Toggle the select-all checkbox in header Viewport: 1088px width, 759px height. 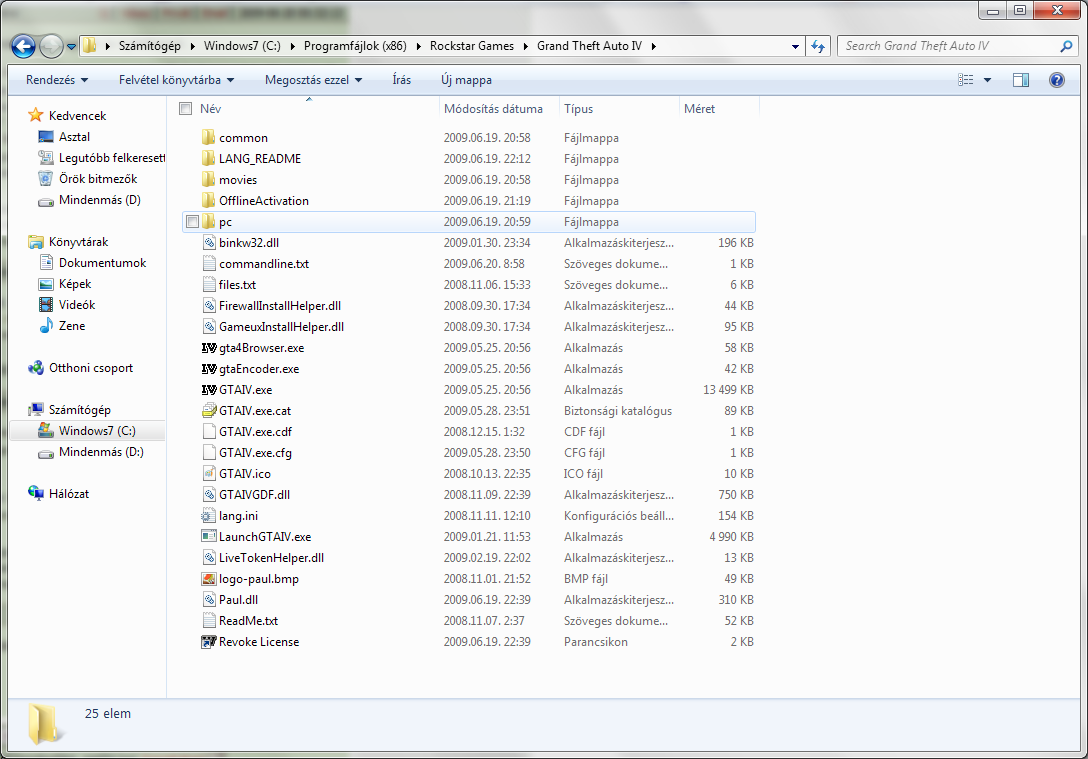[x=185, y=108]
